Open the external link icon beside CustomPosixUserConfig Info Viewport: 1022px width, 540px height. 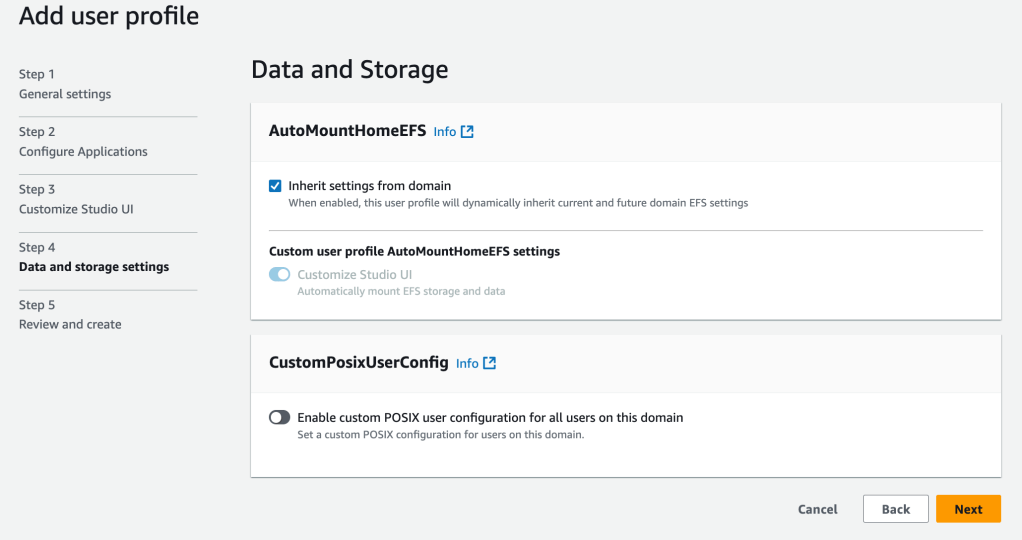click(489, 363)
